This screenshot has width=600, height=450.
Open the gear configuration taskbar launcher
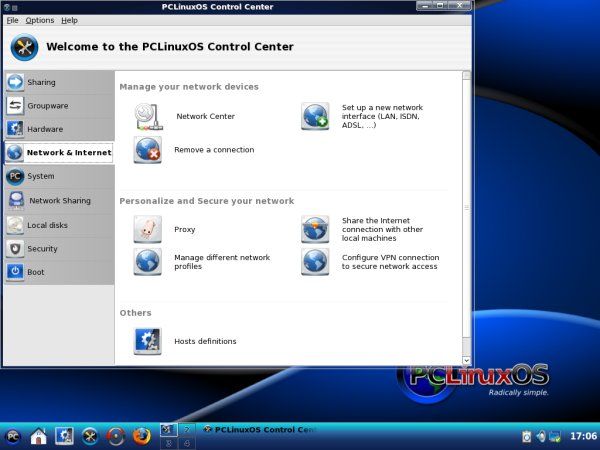pos(64,437)
